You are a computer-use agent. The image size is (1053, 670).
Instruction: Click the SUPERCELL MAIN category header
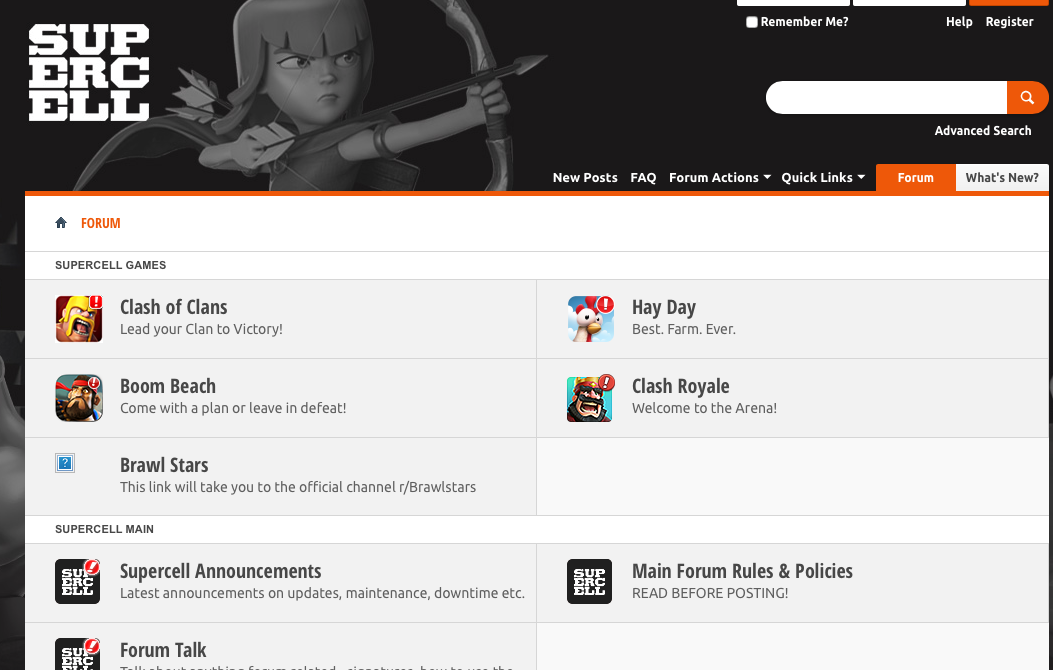(x=104, y=529)
